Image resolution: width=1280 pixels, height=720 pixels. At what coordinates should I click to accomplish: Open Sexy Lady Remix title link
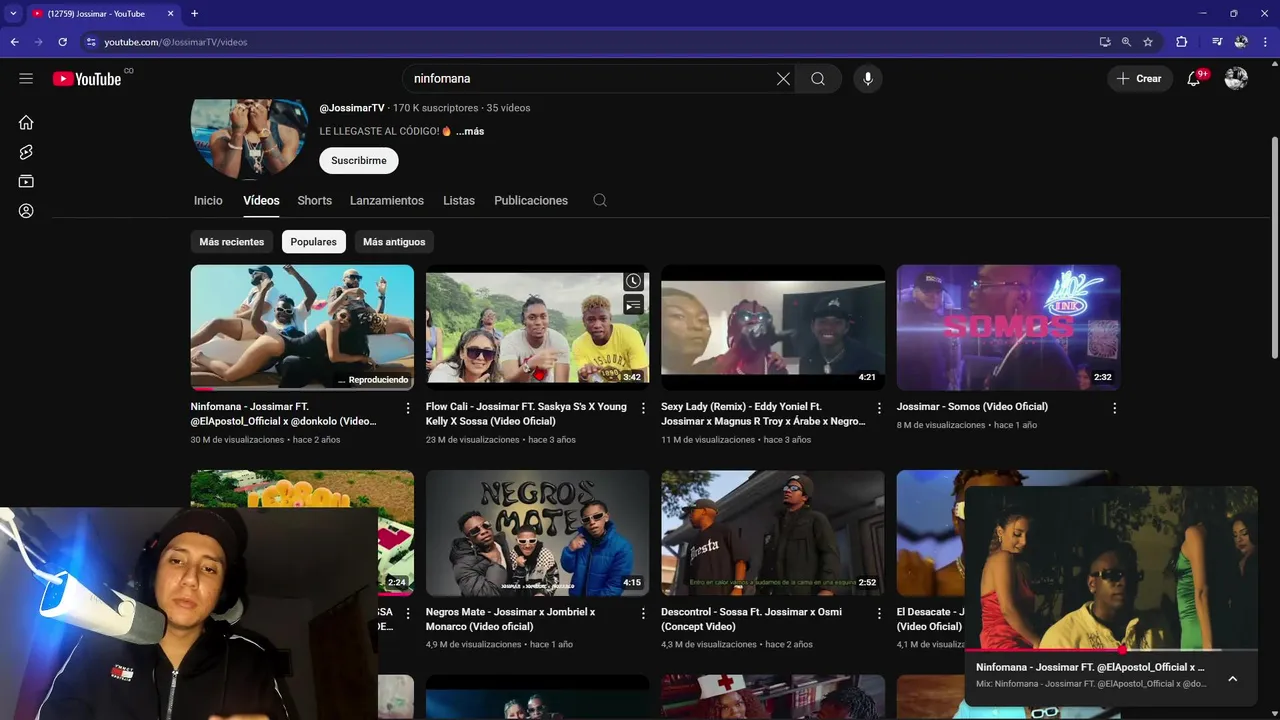[763, 414]
